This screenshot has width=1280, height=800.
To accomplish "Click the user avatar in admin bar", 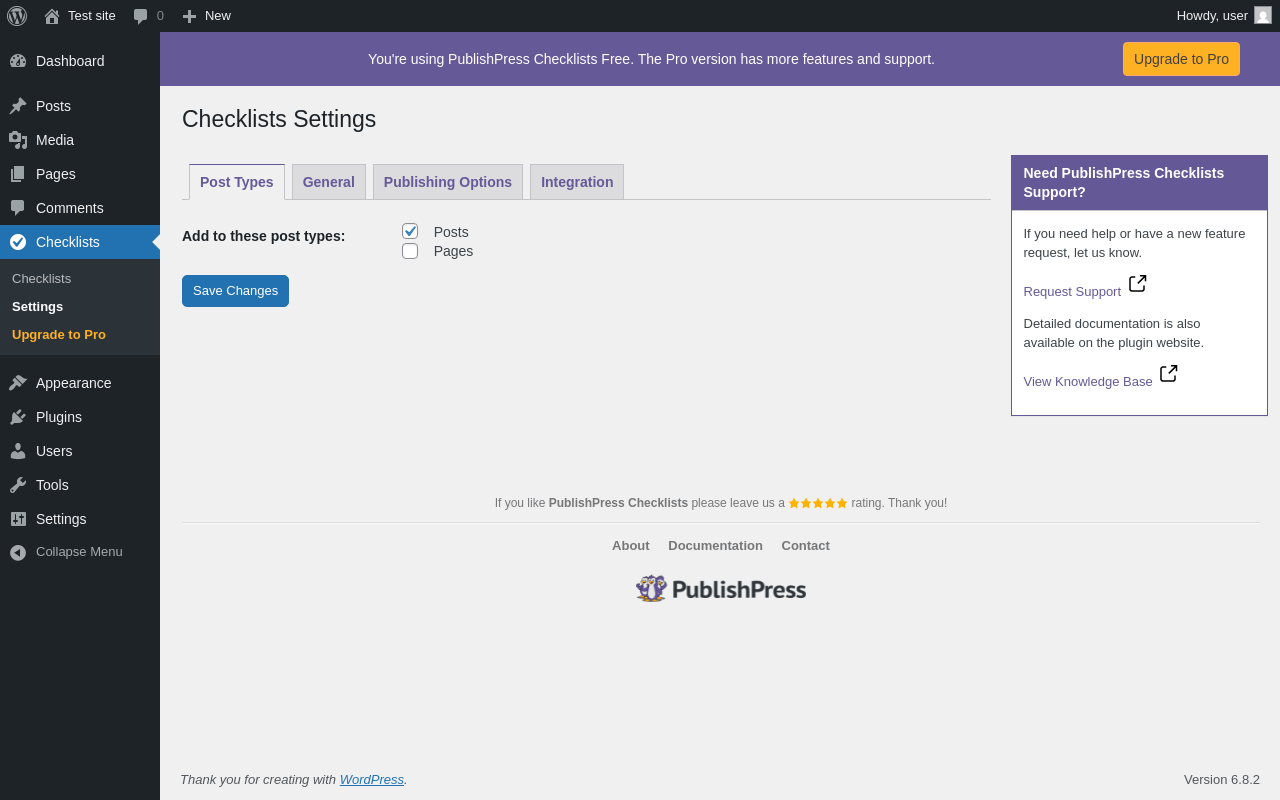I will [x=1263, y=15].
